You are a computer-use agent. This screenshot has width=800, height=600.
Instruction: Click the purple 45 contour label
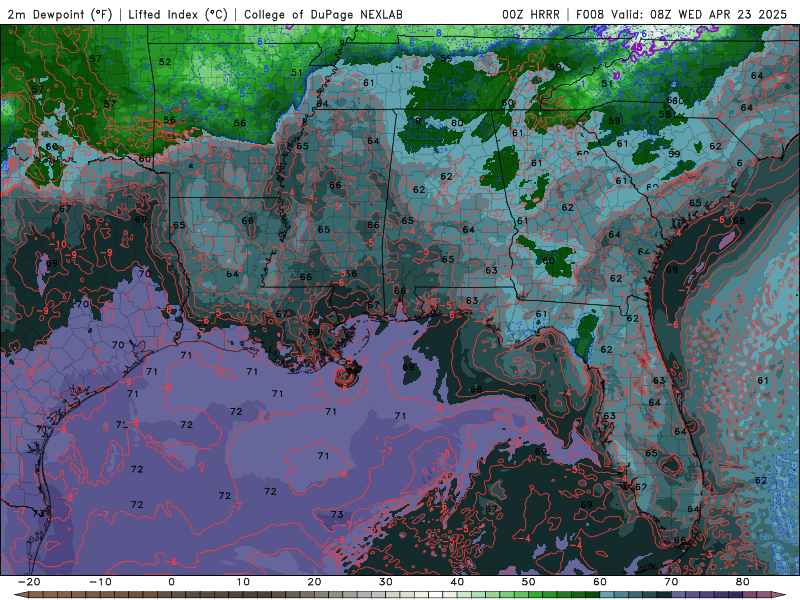[x=636, y=47]
